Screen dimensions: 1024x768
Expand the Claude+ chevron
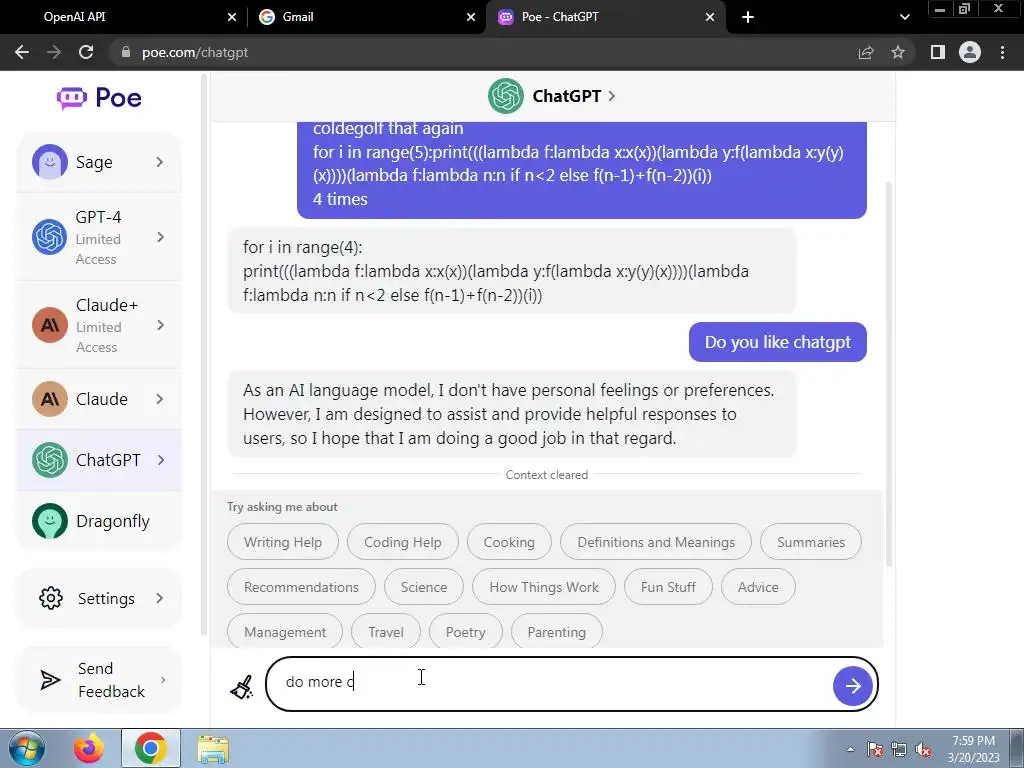pos(161,325)
